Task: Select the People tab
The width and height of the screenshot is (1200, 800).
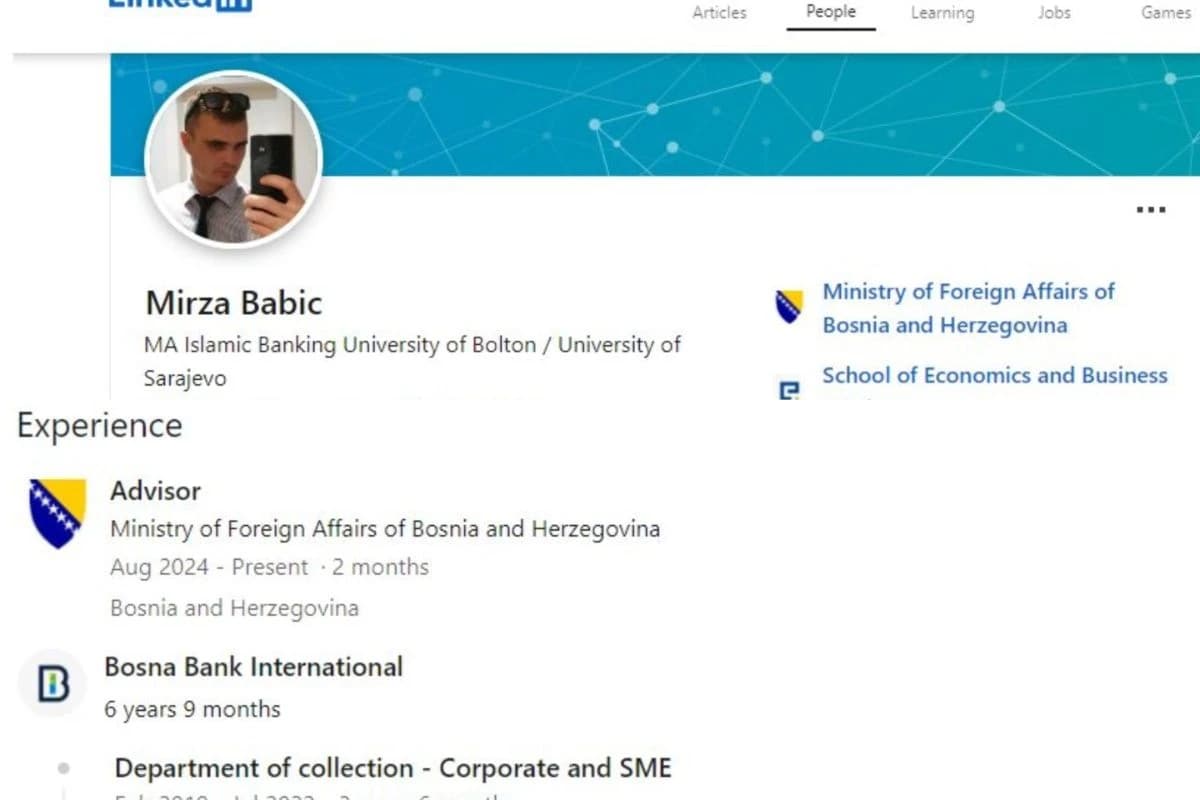Action: (x=831, y=12)
